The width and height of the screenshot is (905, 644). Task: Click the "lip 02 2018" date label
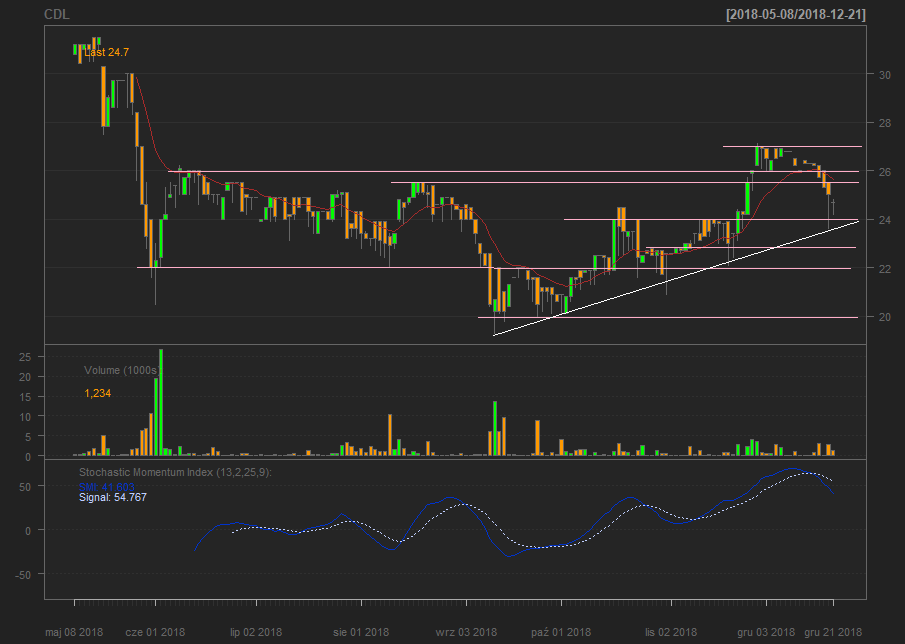tap(256, 632)
